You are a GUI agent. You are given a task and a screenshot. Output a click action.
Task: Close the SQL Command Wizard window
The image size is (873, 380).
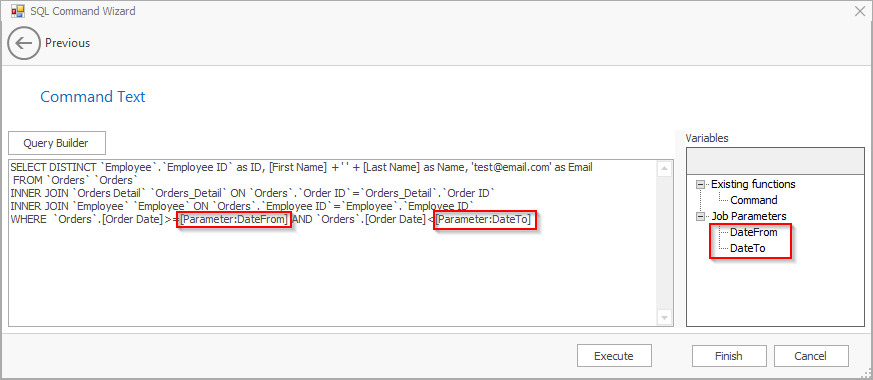(859, 11)
